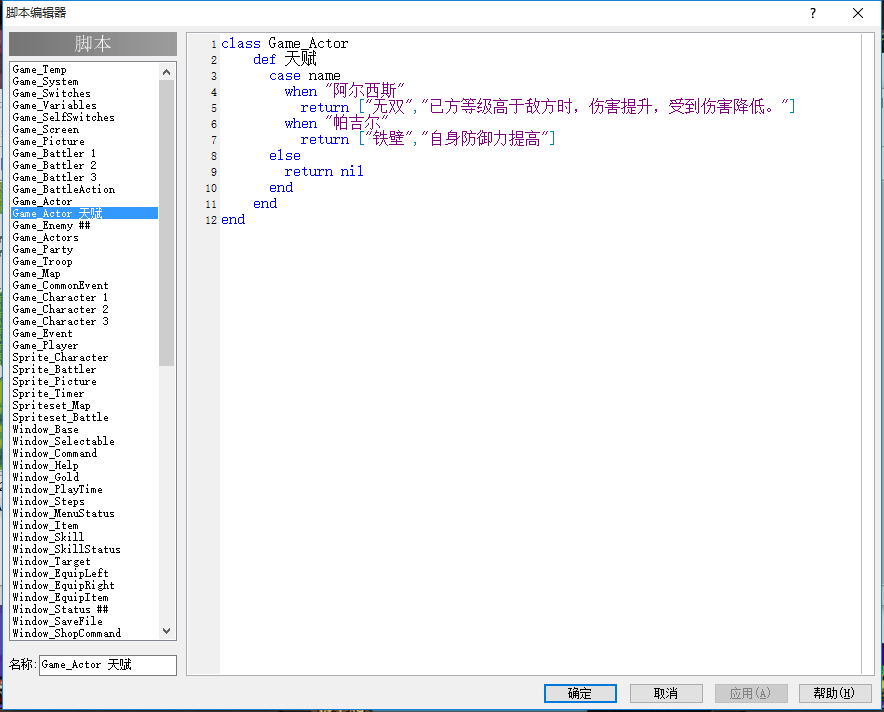Select Window_SaveFile script
Image resolution: width=884 pixels, height=712 pixels.
pyautogui.click(x=85, y=621)
